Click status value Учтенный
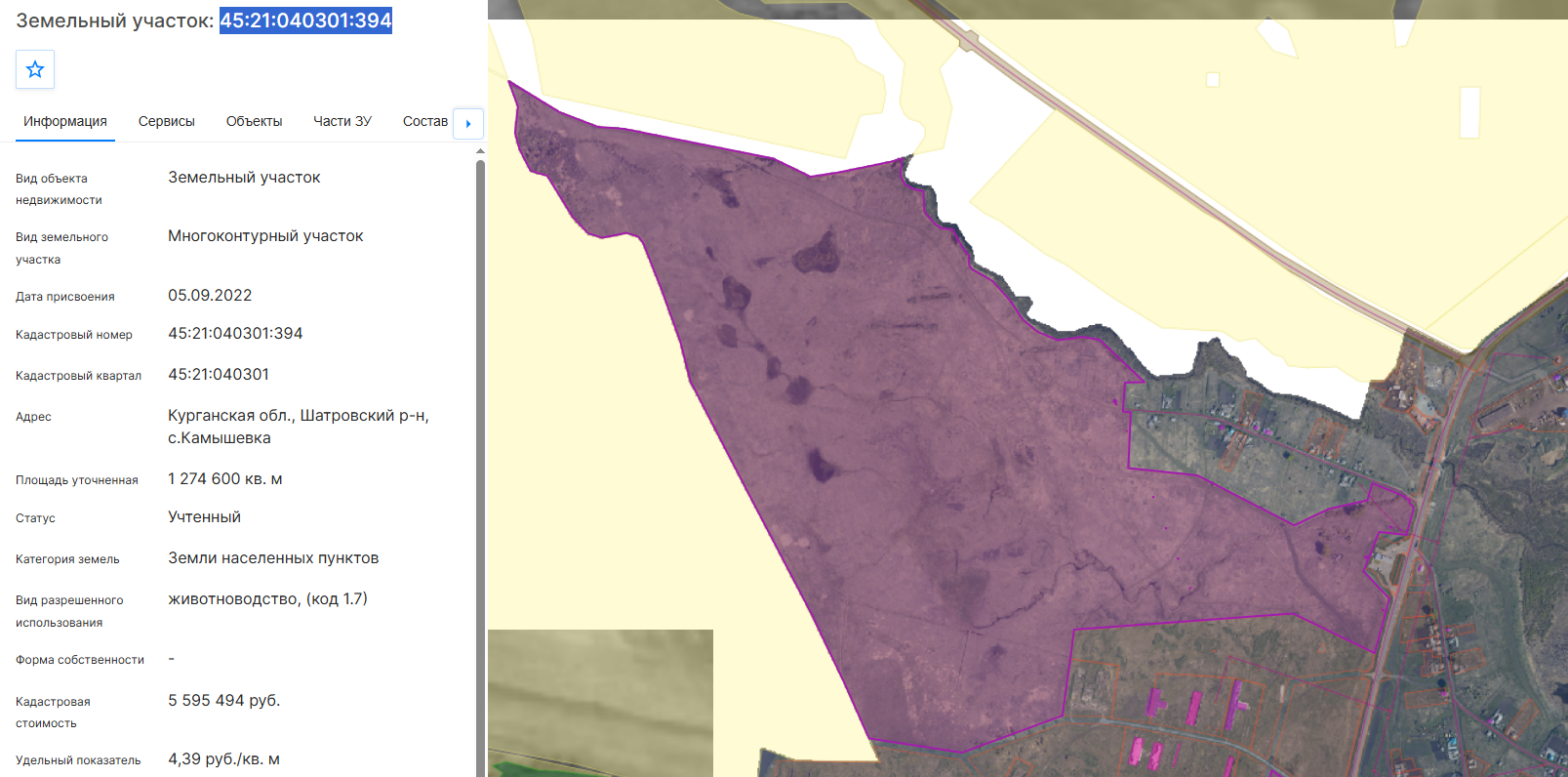This screenshot has height=777, width=1568. pos(204,517)
